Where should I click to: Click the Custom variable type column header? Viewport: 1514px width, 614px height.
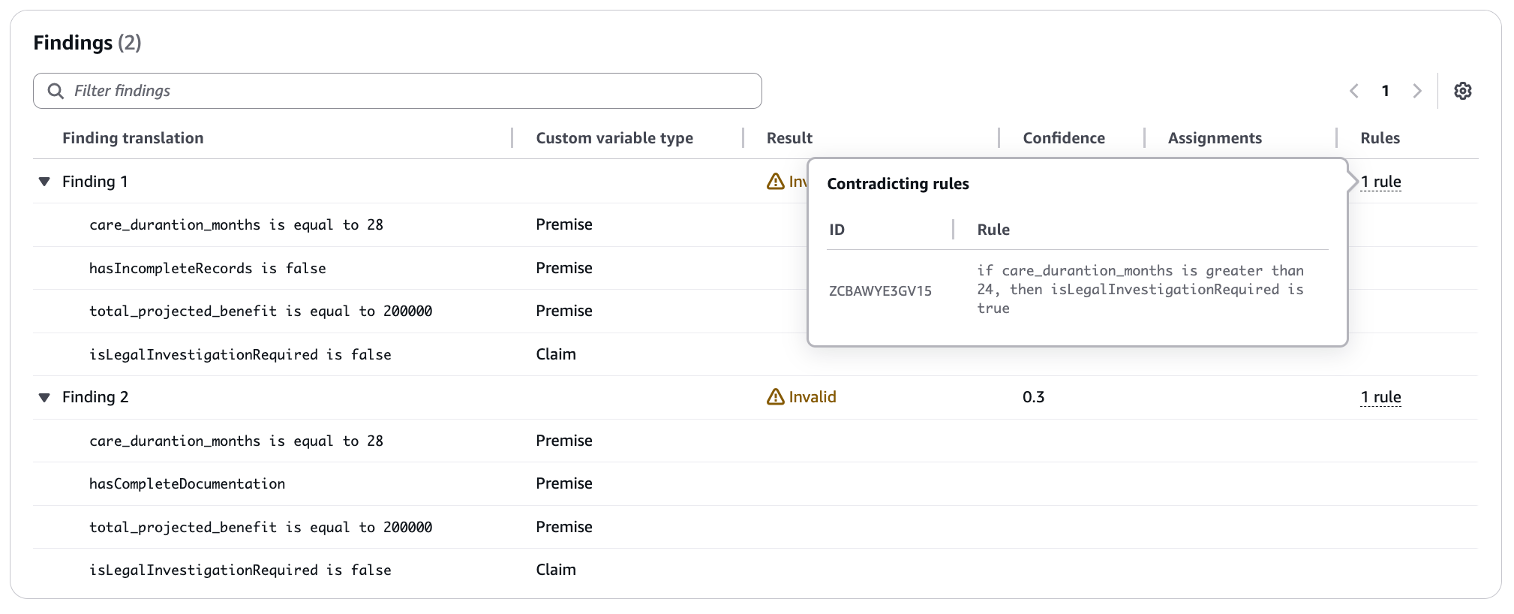pyautogui.click(x=614, y=138)
